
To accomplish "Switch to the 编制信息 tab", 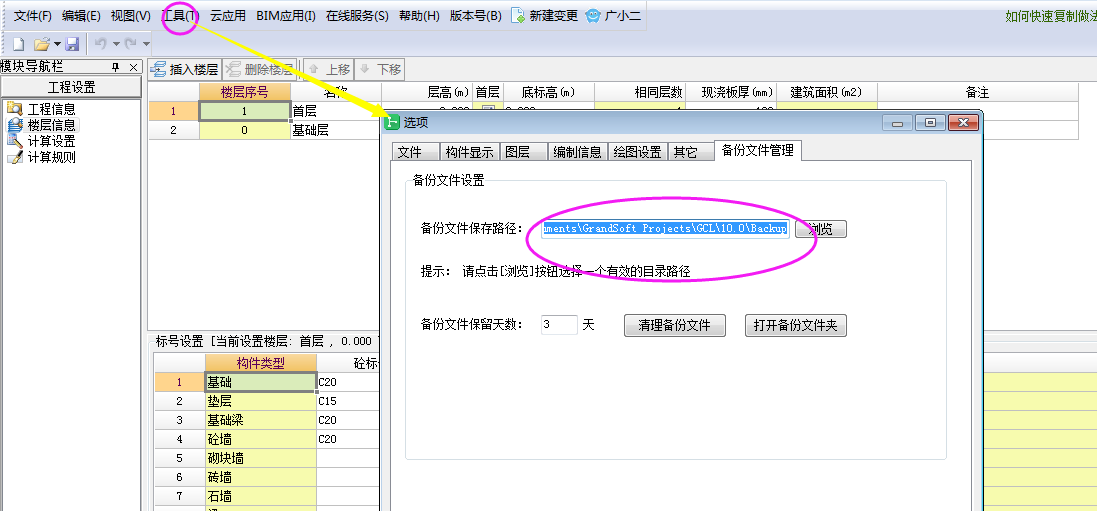I will pyautogui.click(x=577, y=152).
